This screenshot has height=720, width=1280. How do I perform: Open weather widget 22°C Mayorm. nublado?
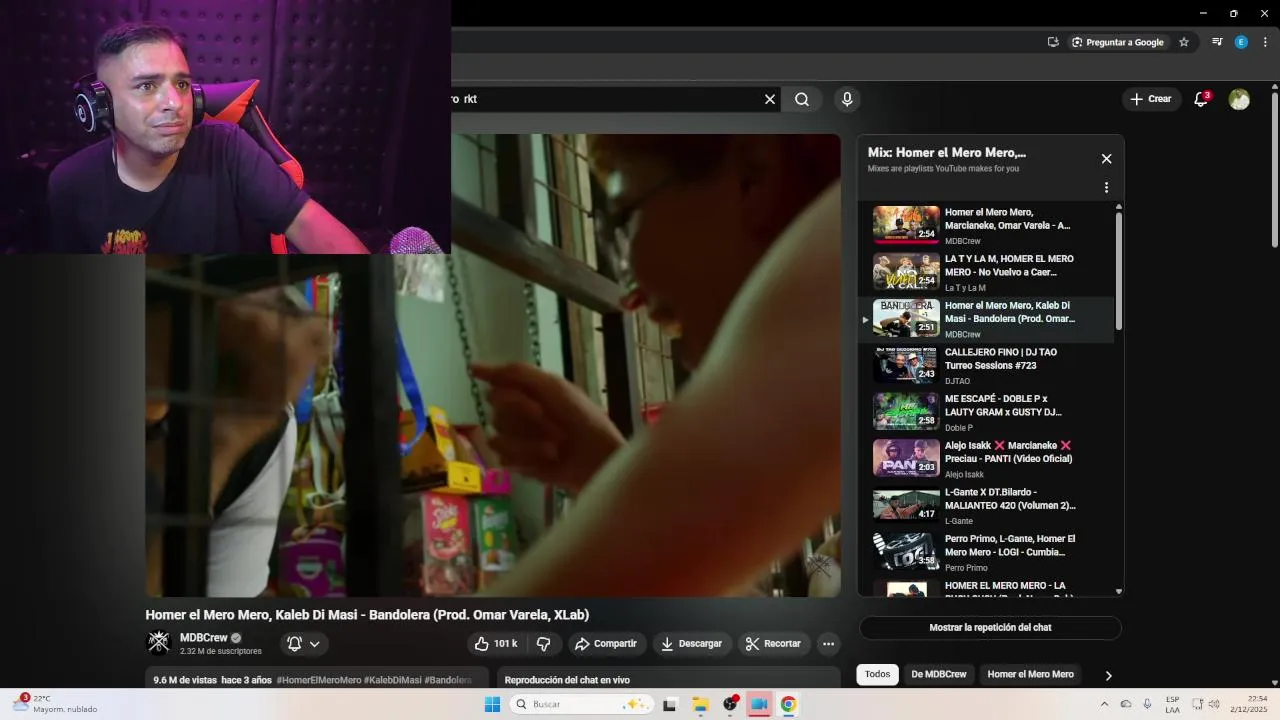(55, 704)
